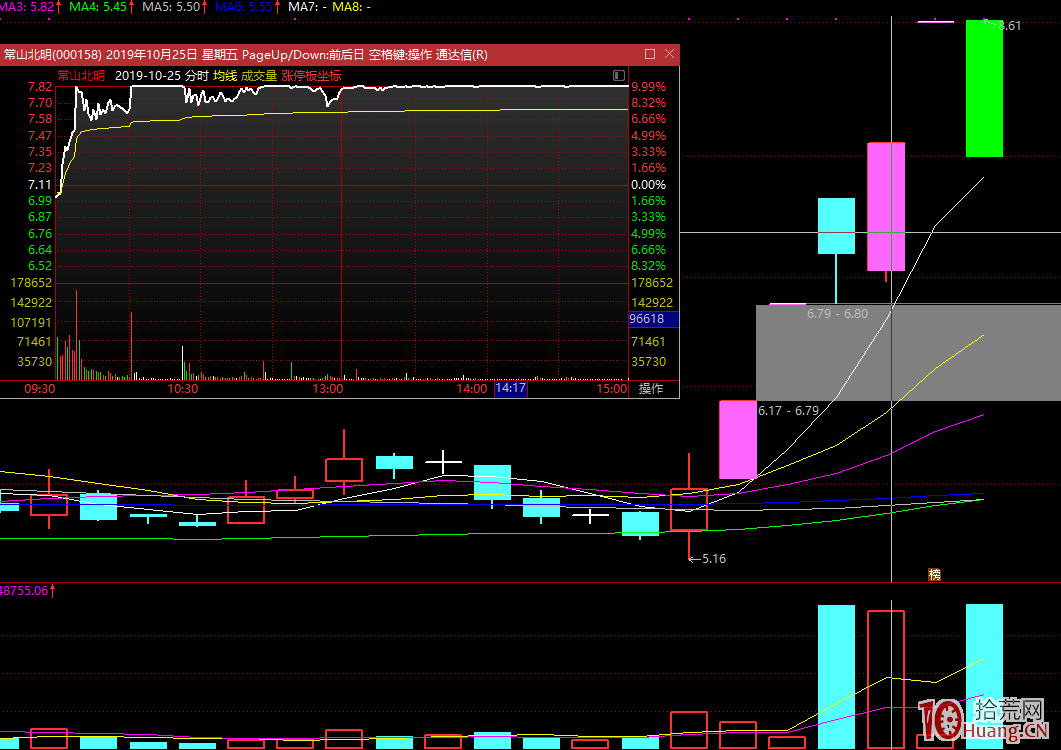
Task: Close the 常山北明 intraday popup
Action: 669,54
